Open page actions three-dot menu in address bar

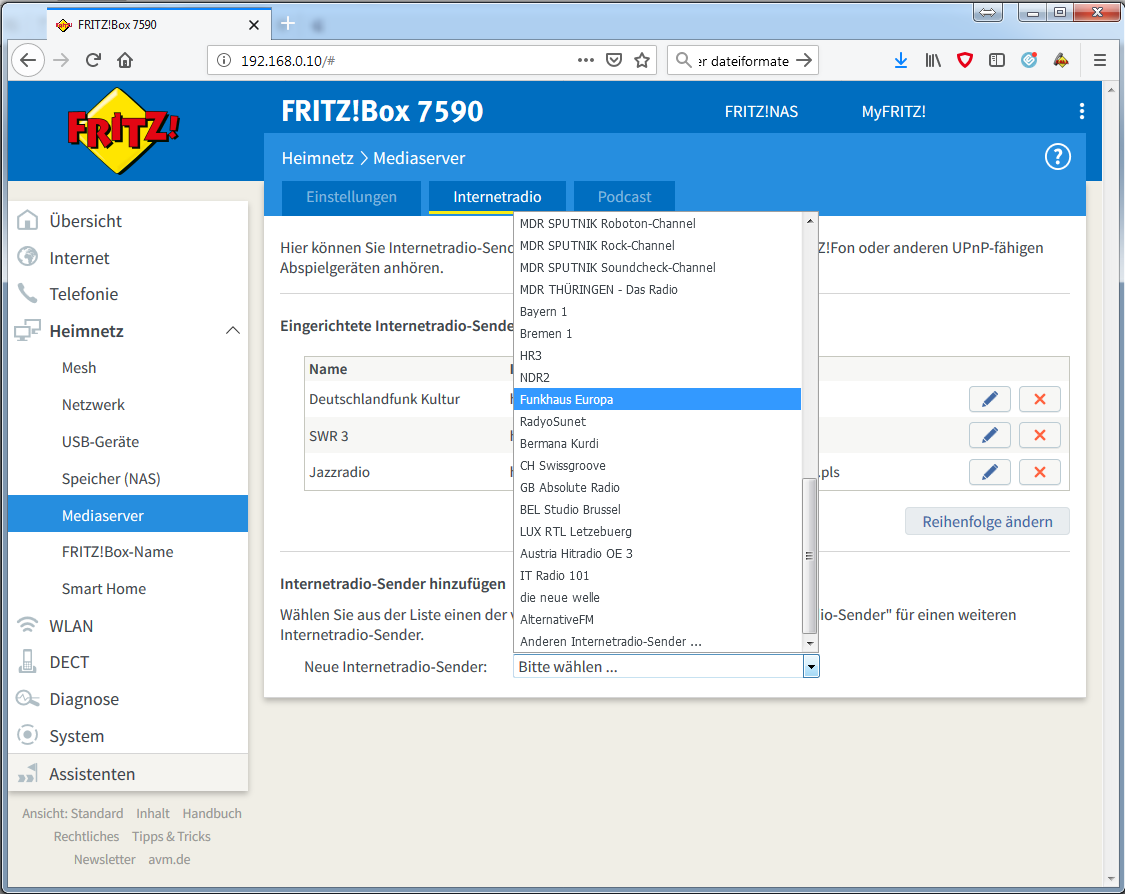(x=585, y=60)
